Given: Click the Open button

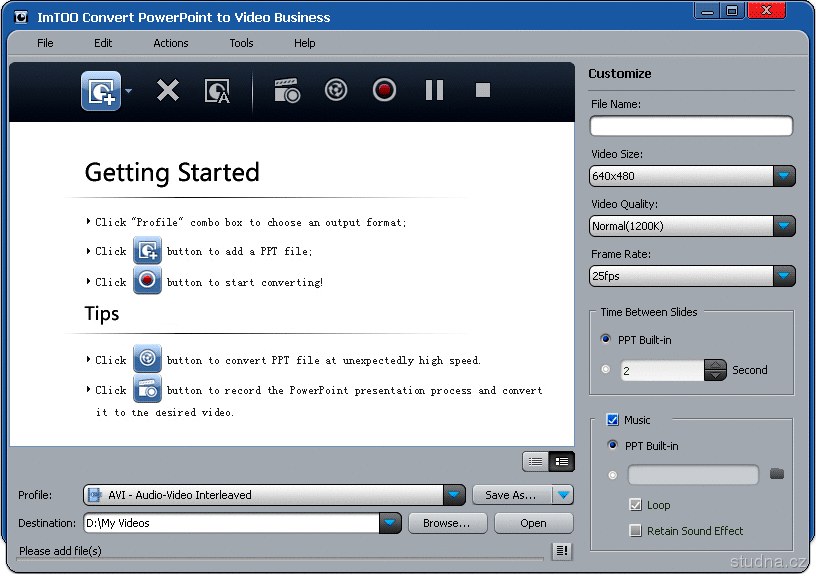Looking at the screenshot, I should tap(533, 523).
